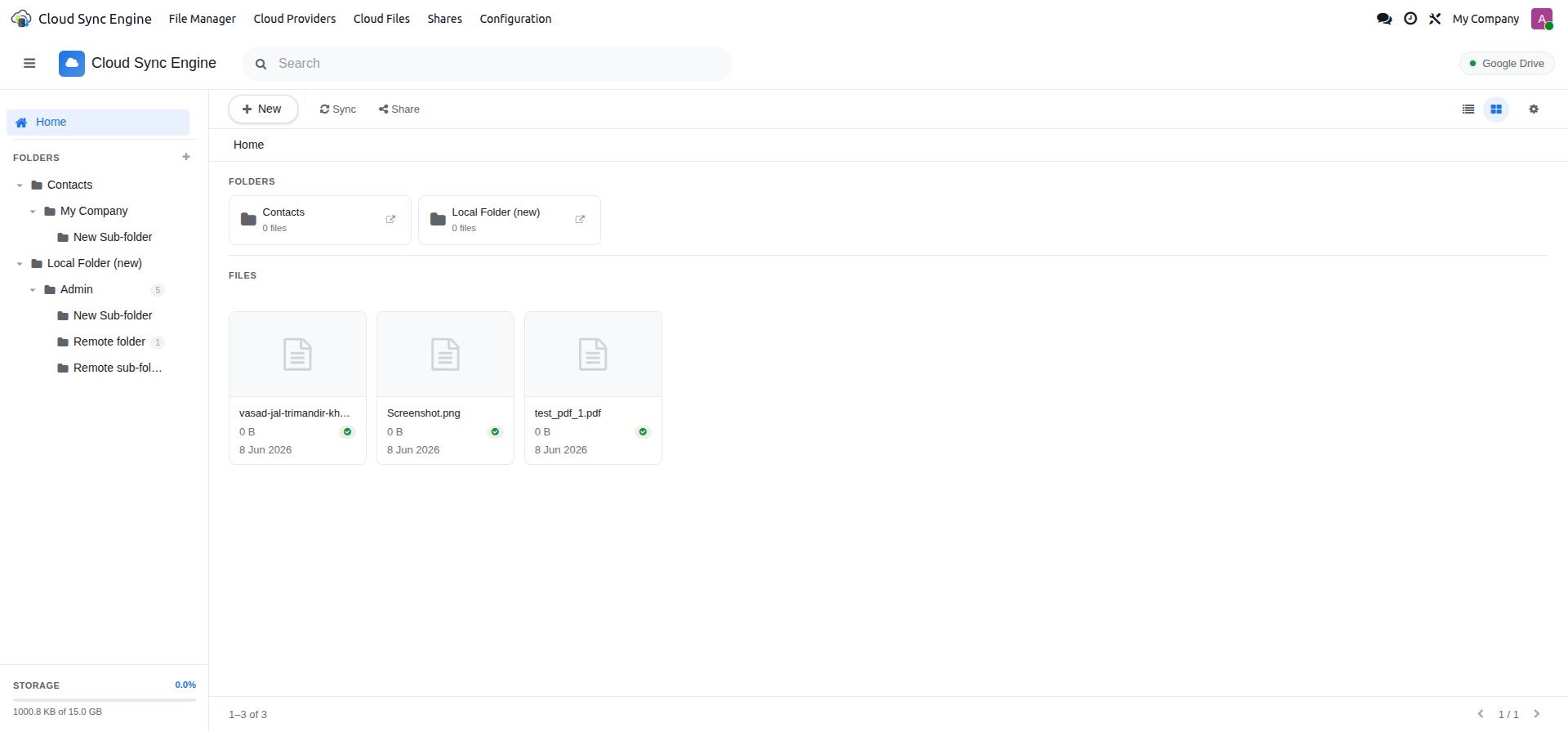Go to next page arrow

[x=1536, y=714]
